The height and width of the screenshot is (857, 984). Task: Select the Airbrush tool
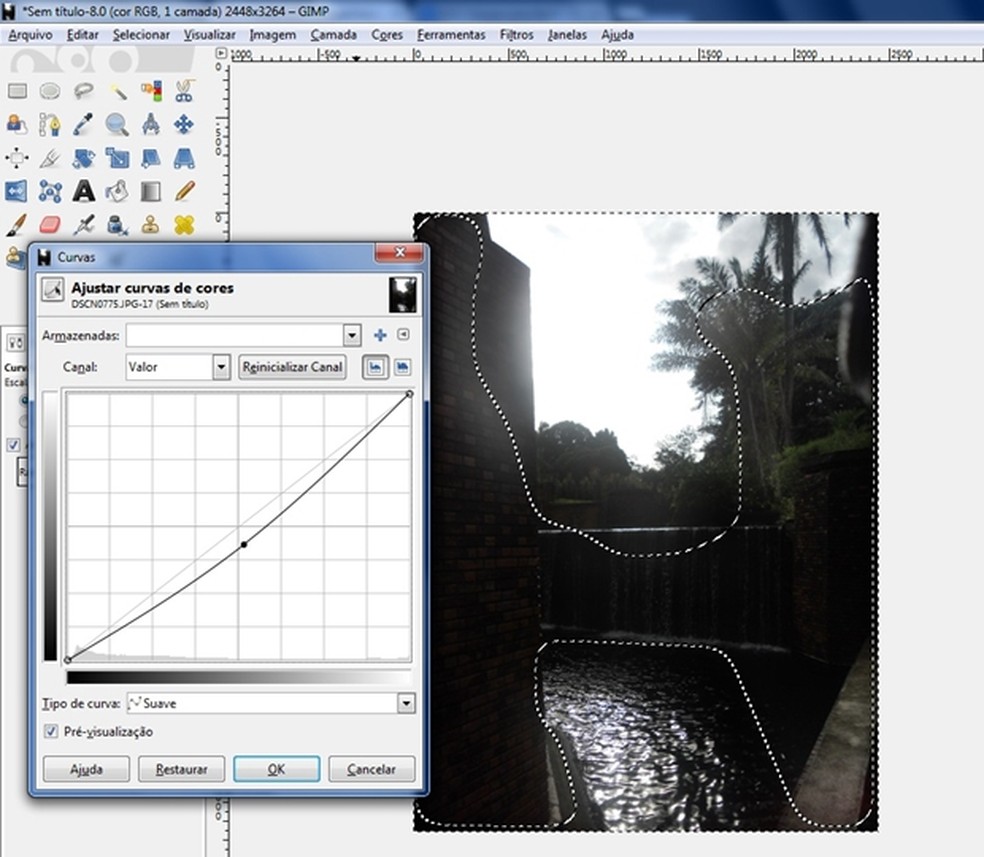point(83,225)
